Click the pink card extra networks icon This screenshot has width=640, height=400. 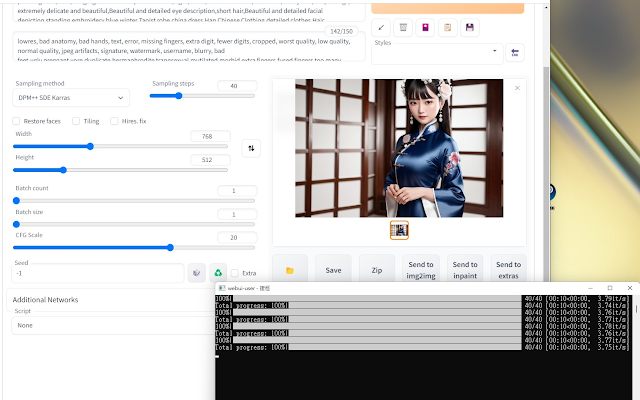point(425,28)
